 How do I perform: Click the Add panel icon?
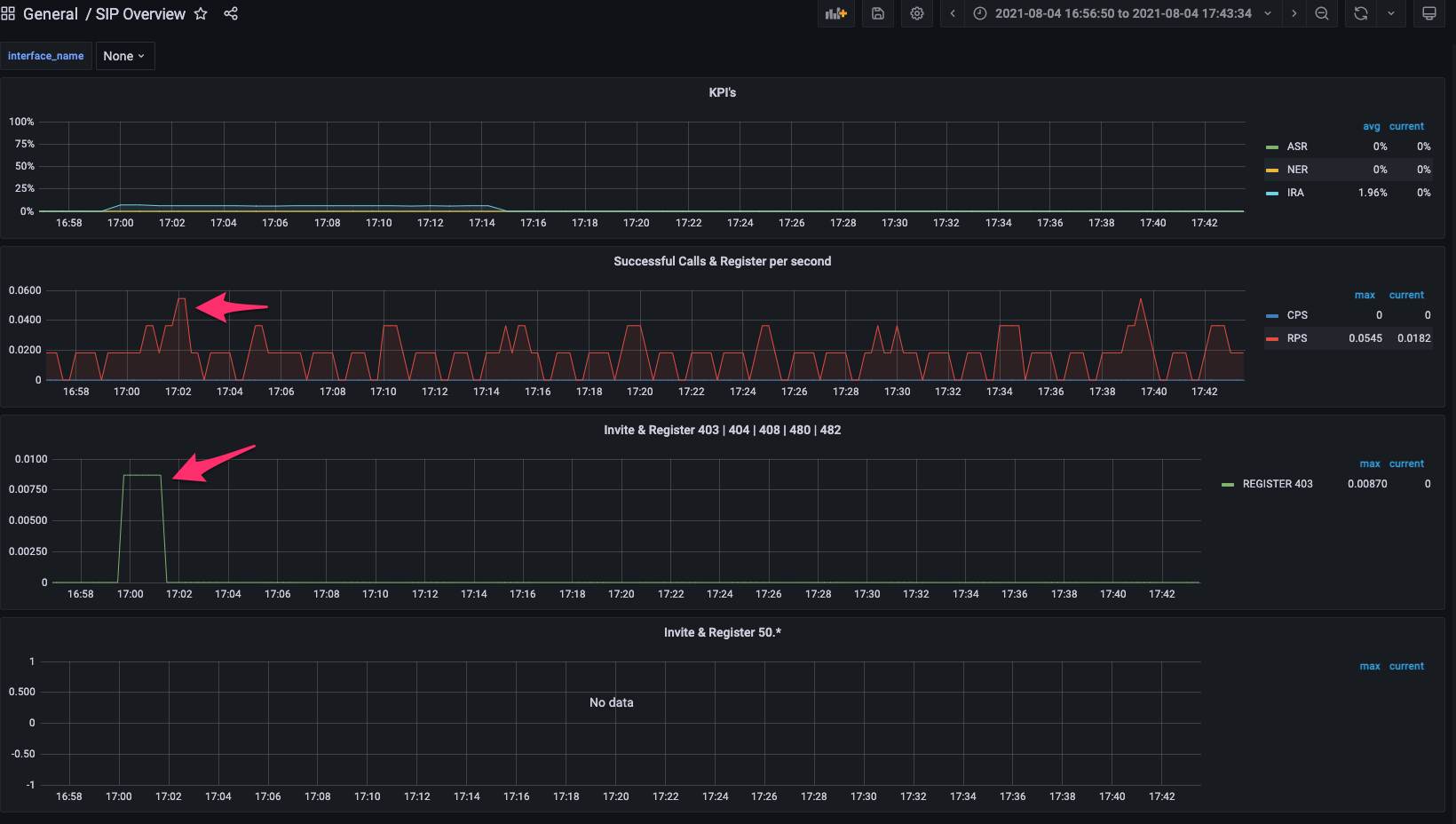(x=836, y=13)
